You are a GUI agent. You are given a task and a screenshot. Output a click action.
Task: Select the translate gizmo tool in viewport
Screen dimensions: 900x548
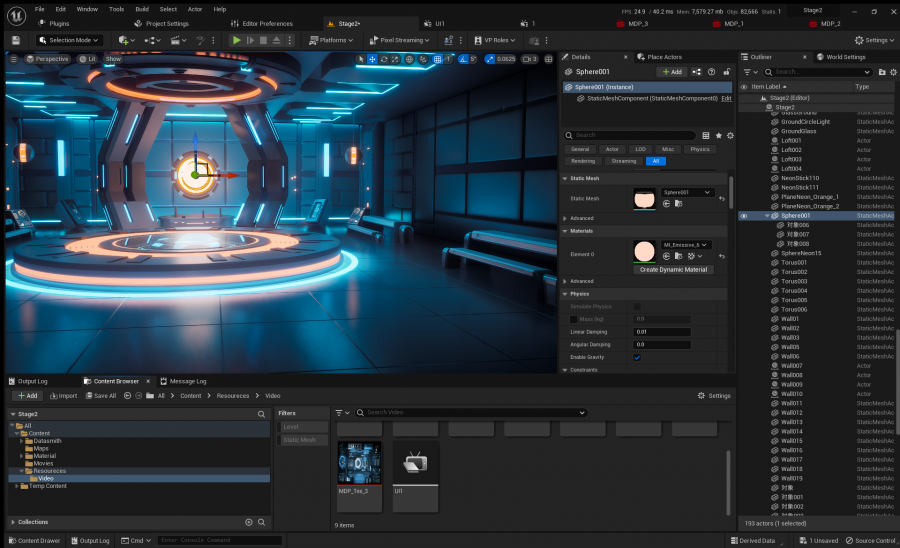(373, 59)
